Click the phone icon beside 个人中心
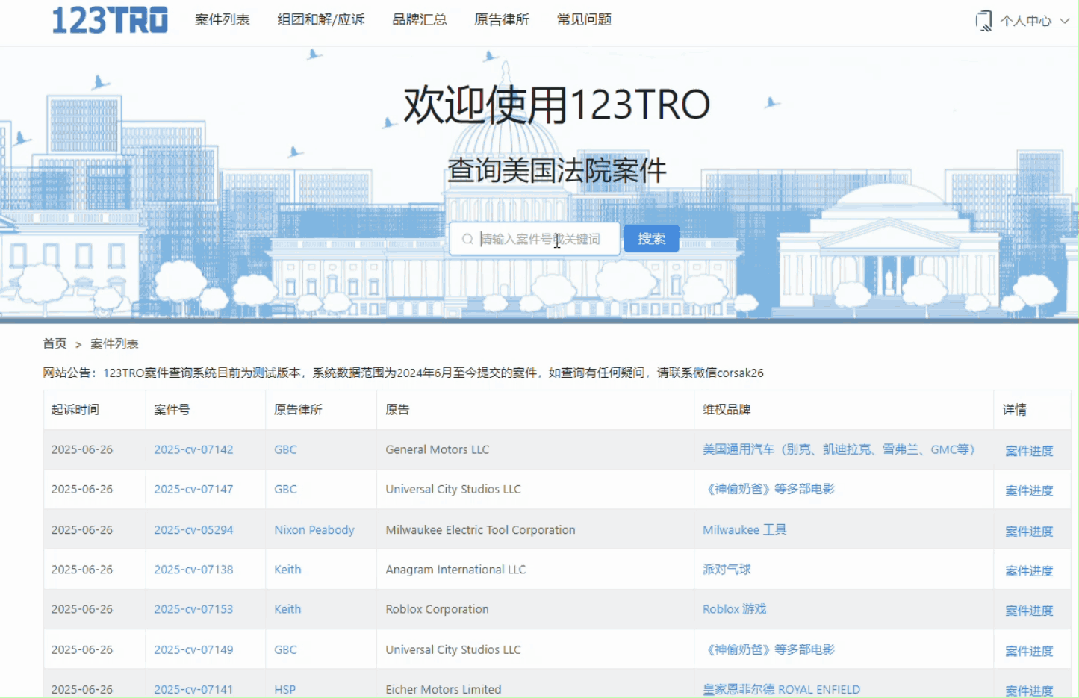Viewport: 1079px width, 698px height. [x=983, y=20]
